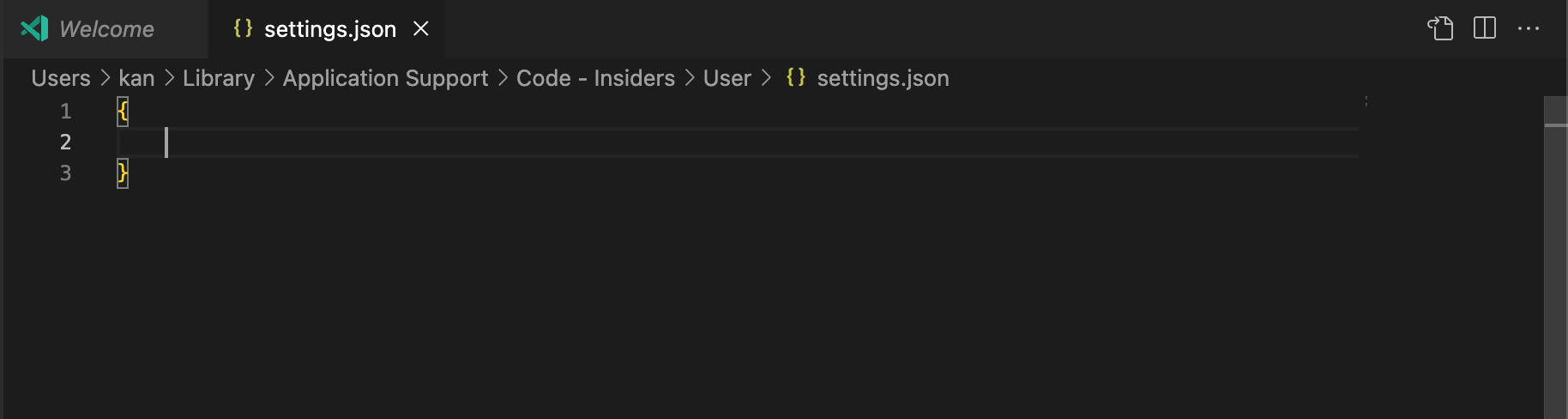
Task: Close the settings.json tab
Action: [x=421, y=28]
